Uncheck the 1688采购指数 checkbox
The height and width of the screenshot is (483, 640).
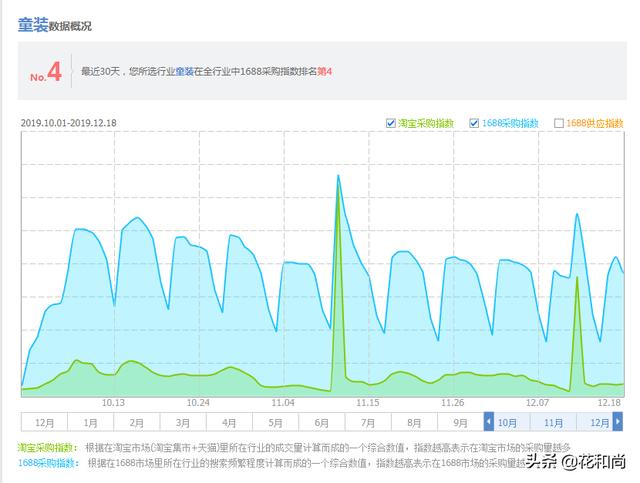474,123
